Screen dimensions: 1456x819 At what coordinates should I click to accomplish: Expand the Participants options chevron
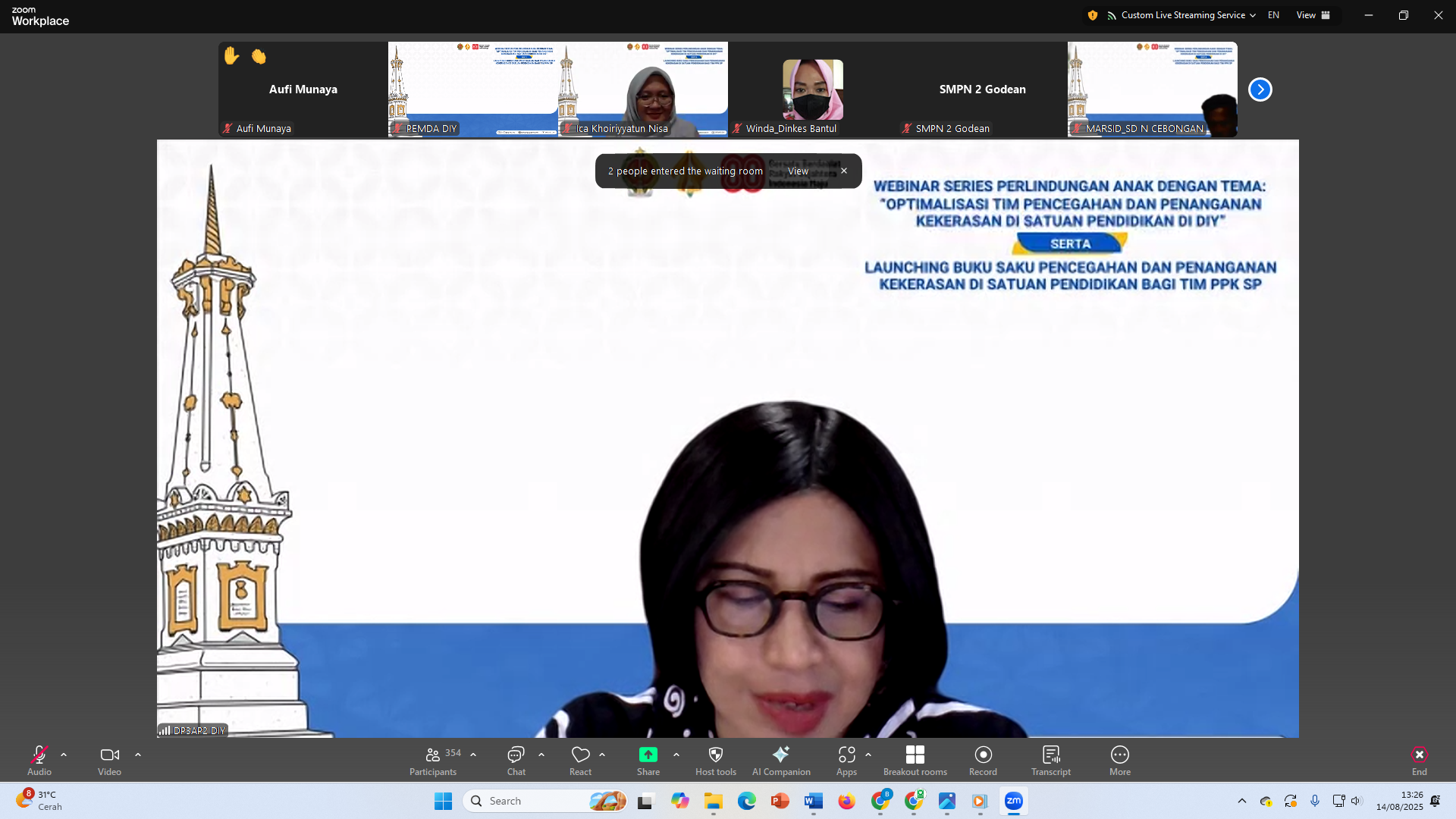point(473,755)
